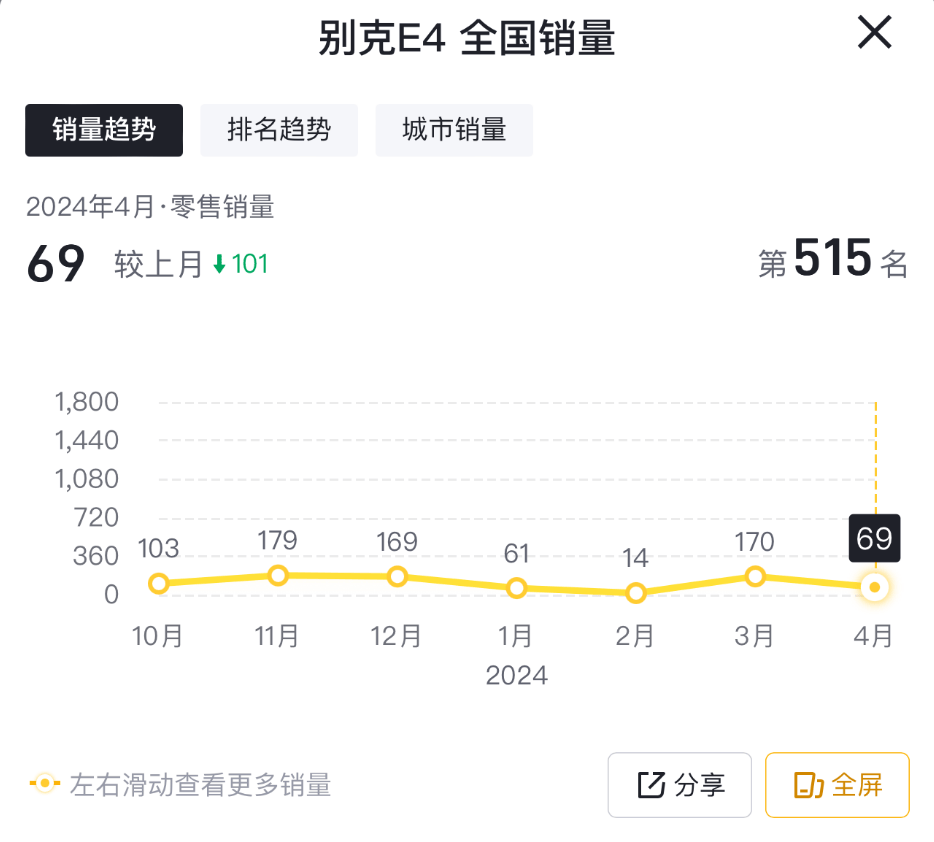Click the 第515名 ranking text
This screenshot has height=842, width=934.
833,261
